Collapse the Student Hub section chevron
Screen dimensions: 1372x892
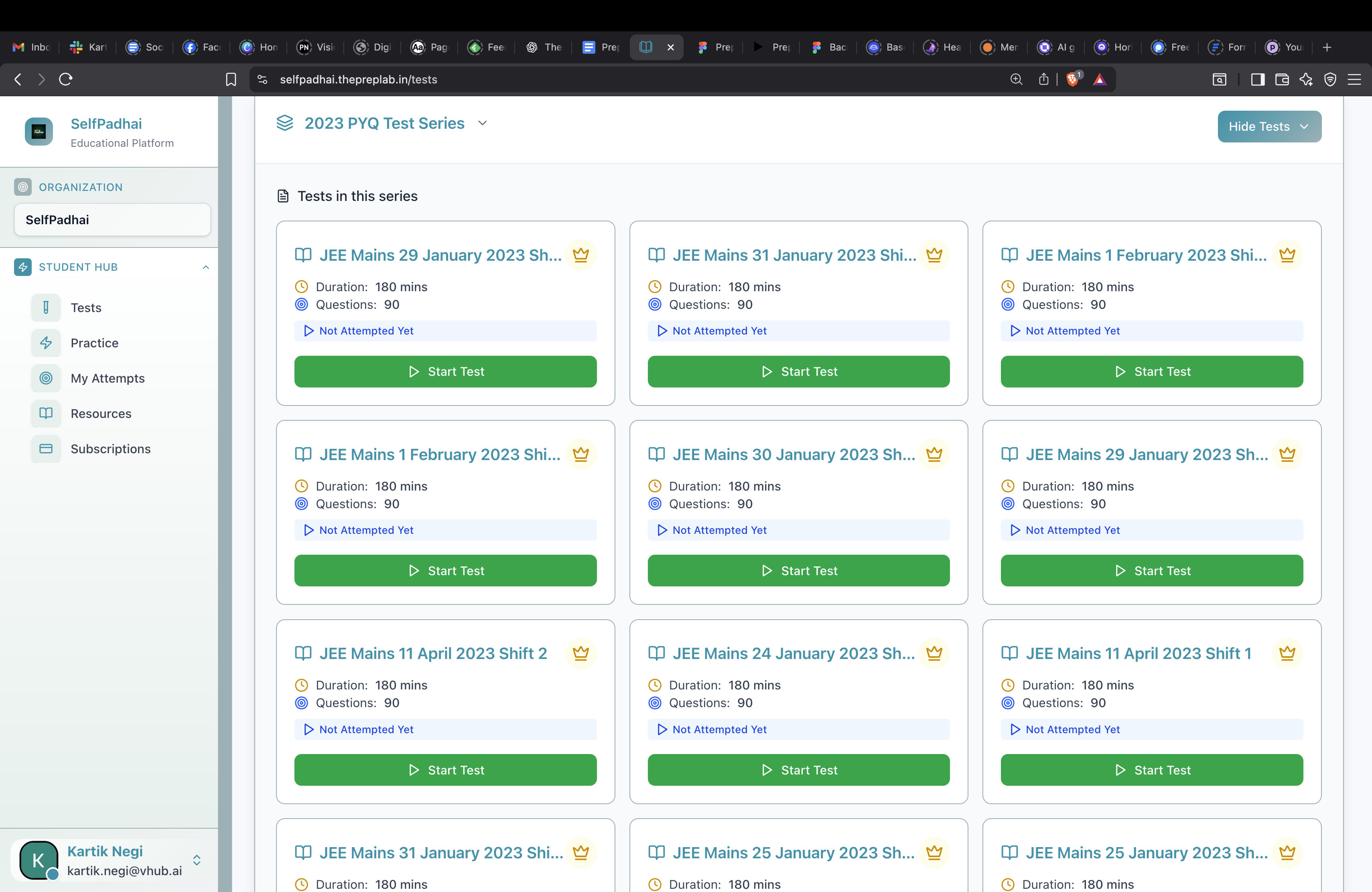click(206, 267)
